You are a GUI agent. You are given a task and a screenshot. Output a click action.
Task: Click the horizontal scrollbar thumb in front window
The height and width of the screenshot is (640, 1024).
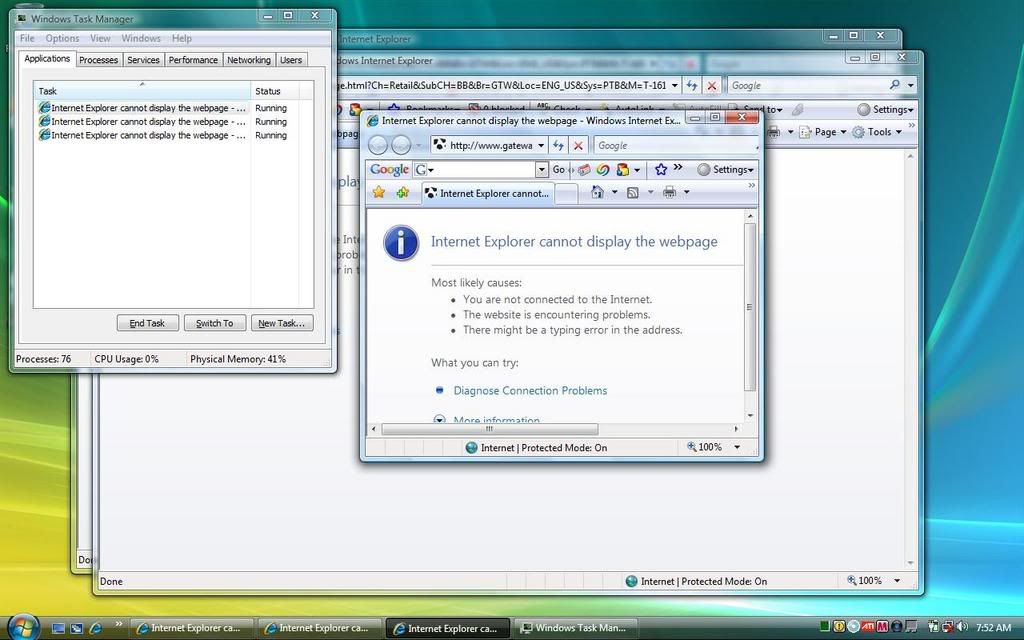click(x=490, y=429)
